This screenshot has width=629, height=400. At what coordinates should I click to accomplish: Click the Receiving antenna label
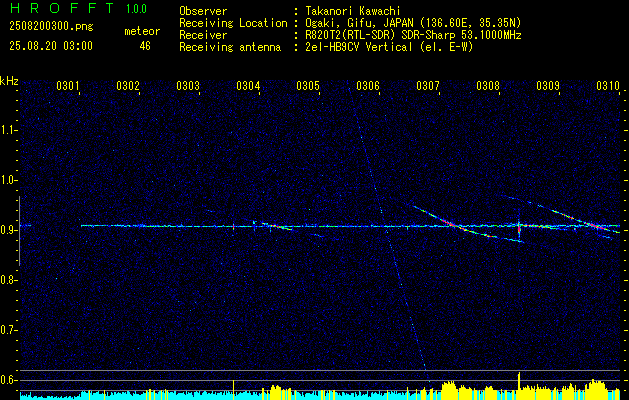click(230, 47)
